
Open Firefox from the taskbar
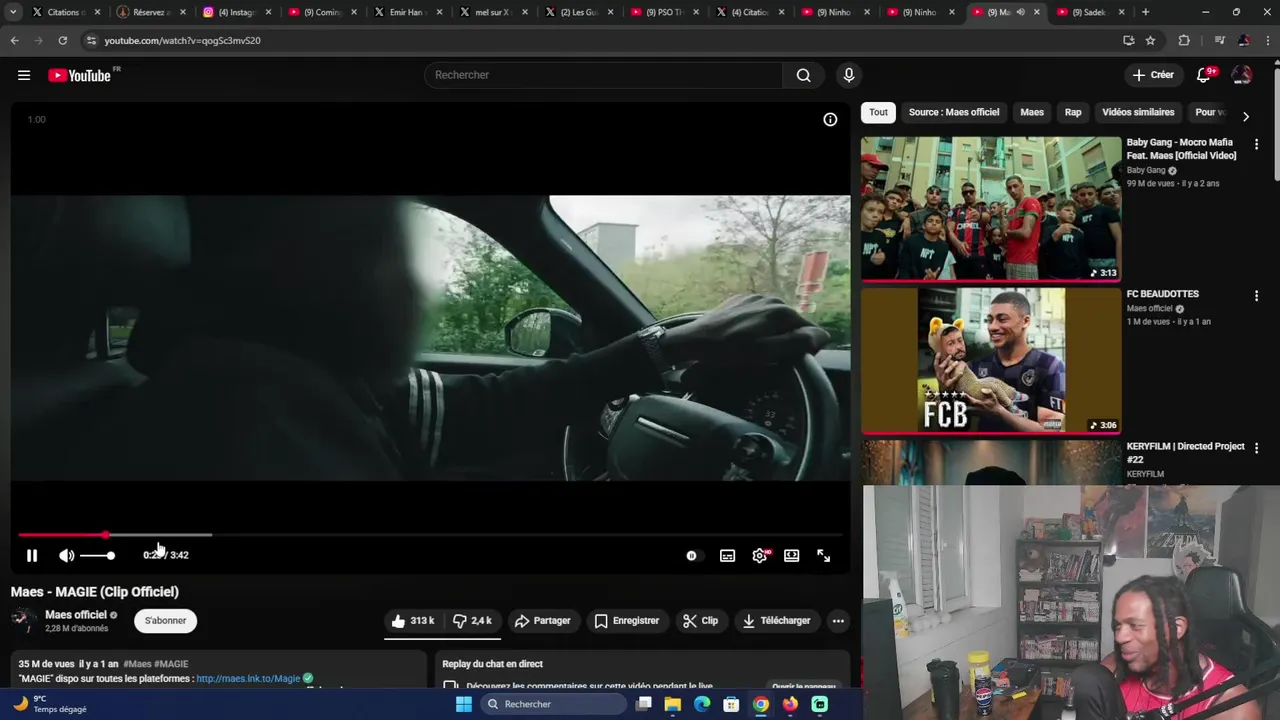click(x=791, y=704)
